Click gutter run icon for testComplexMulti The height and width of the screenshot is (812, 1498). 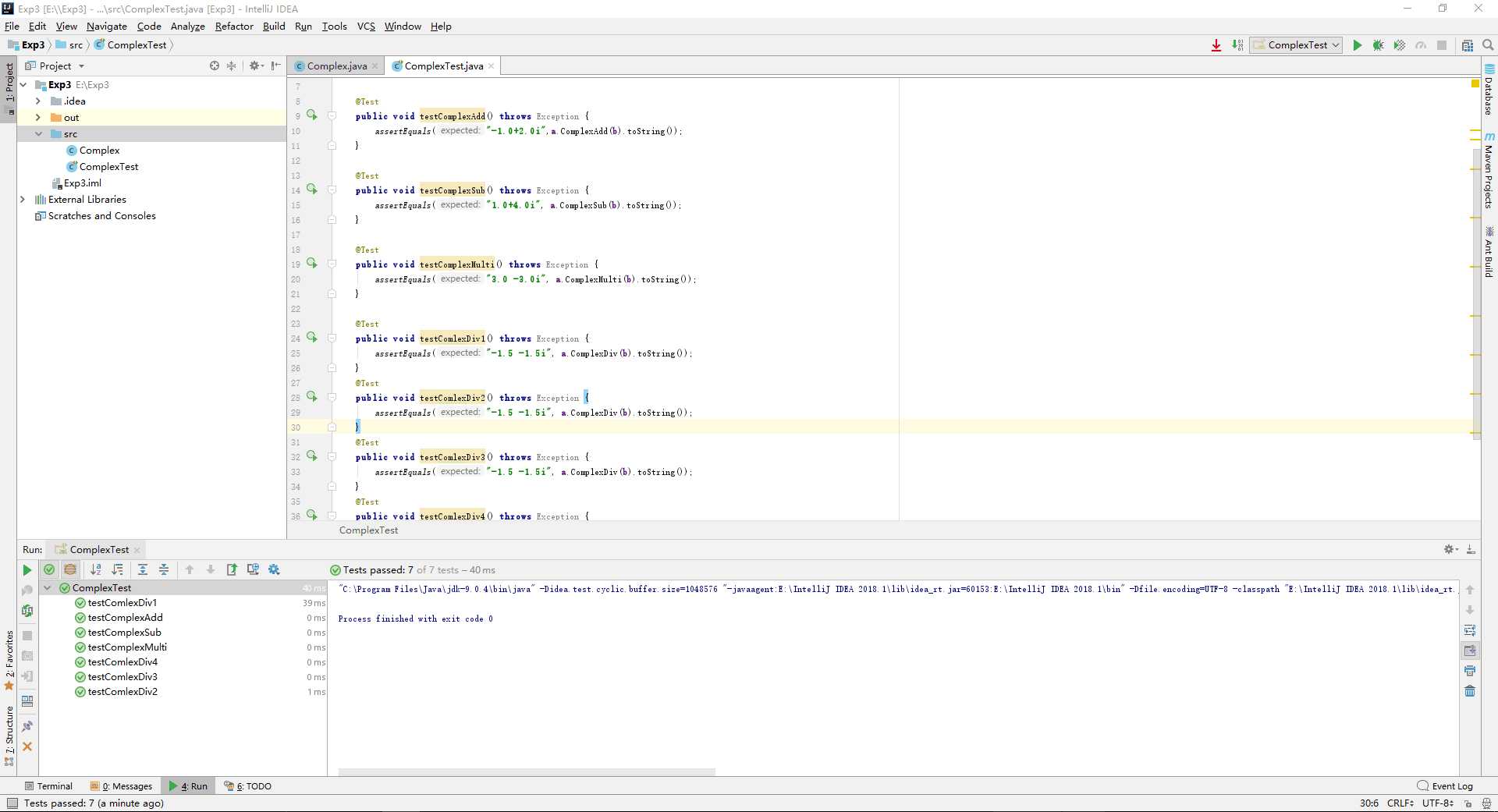pos(312,264)
